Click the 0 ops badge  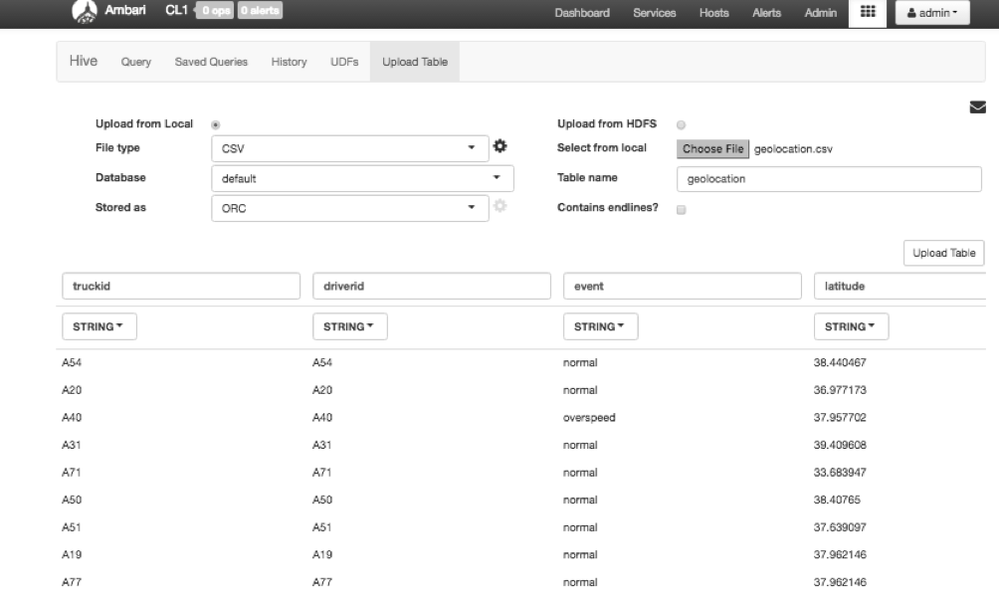coord(215,10)
